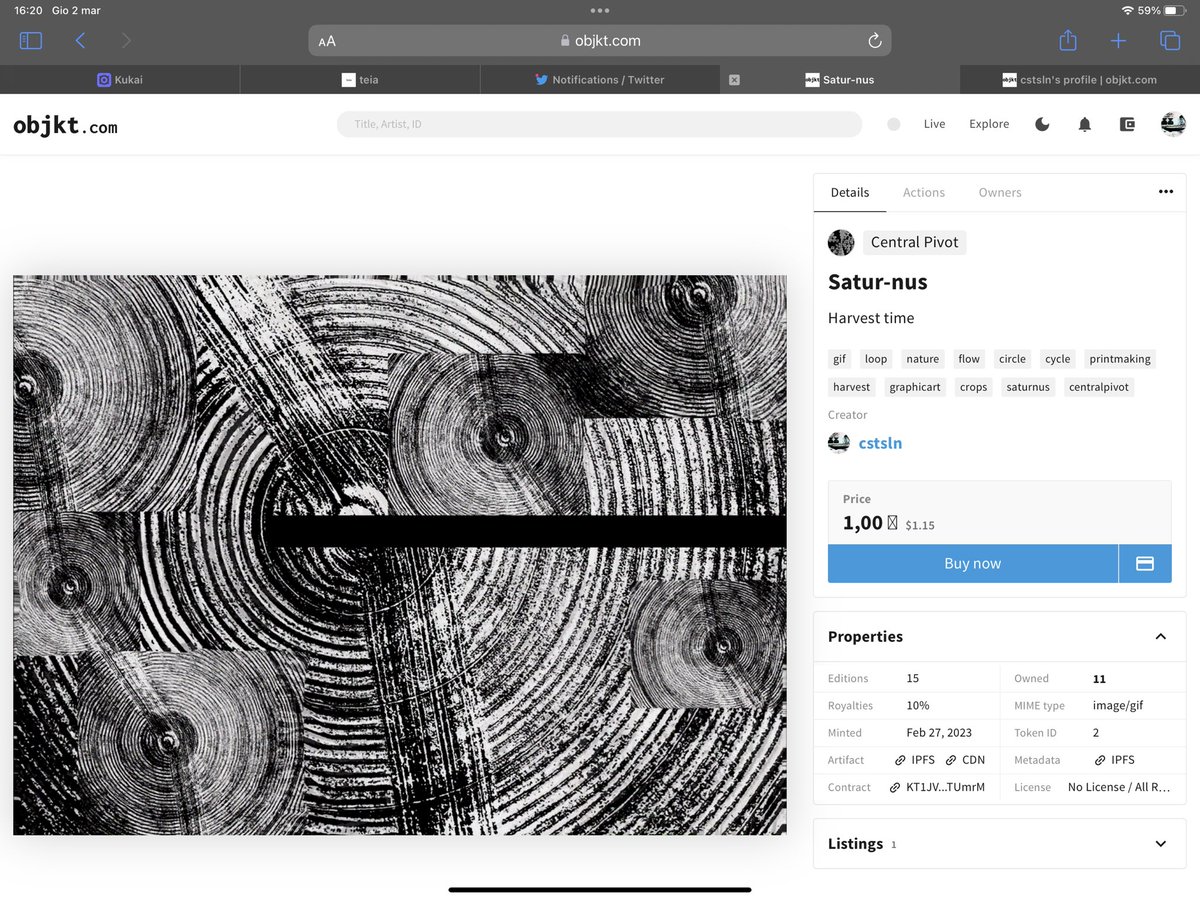
Task: Click the three-dot multitasking control
Action: click(x=600, y=11)
